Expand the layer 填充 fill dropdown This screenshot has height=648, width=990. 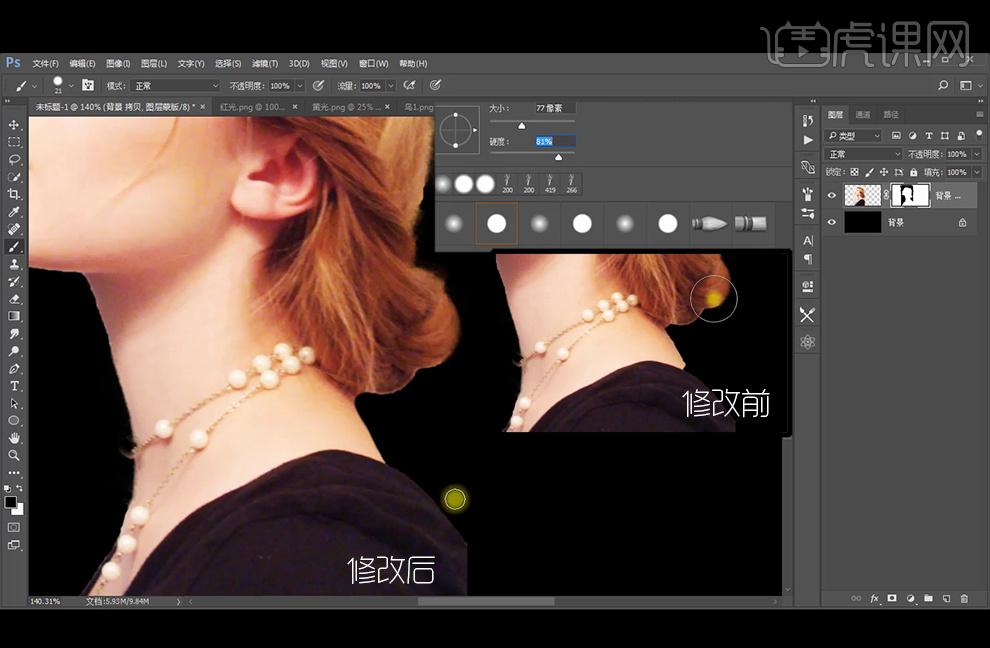pos(977,172)
